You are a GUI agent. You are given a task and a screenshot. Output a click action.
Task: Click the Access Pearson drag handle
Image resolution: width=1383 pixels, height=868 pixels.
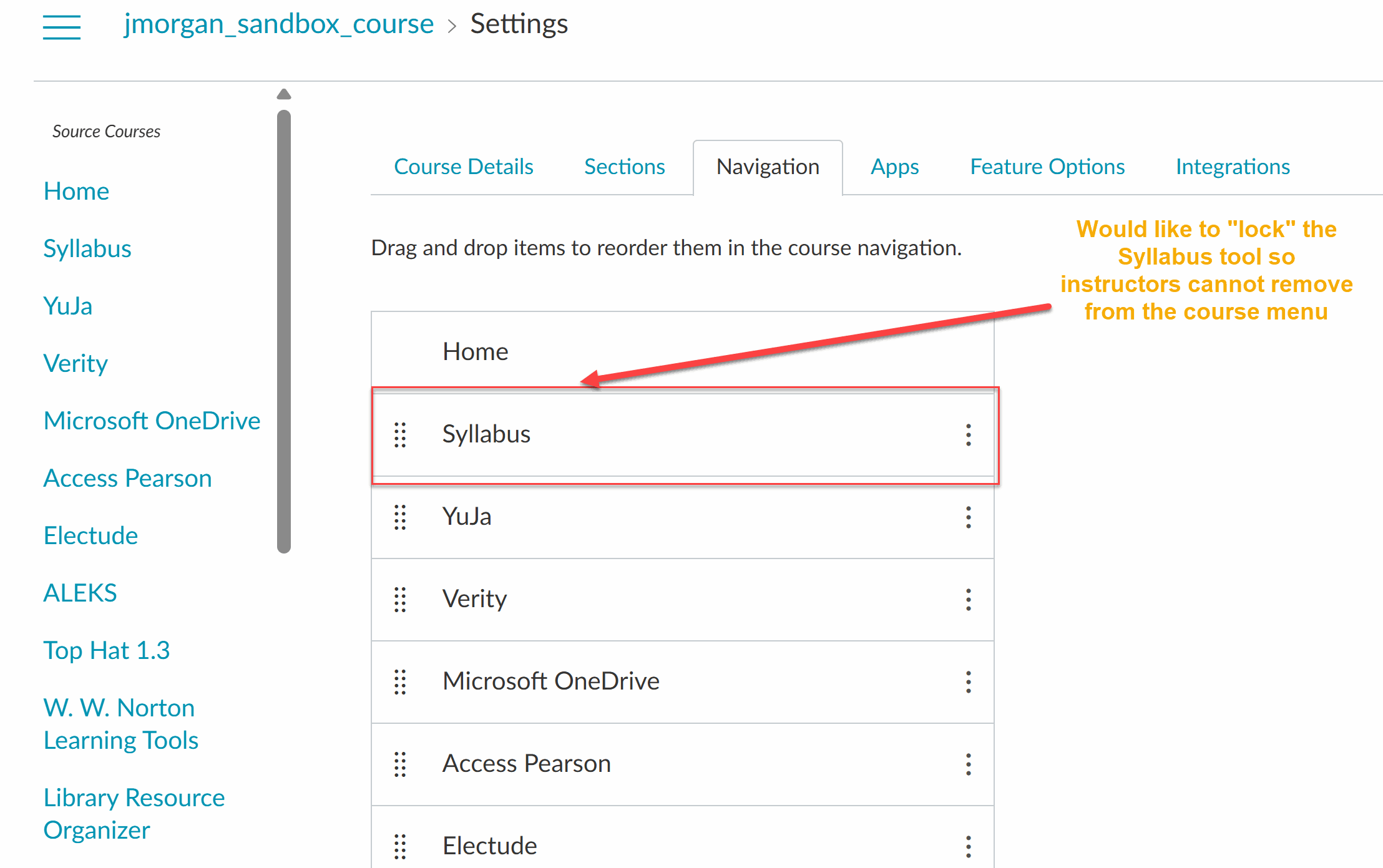tap(400, 764)
